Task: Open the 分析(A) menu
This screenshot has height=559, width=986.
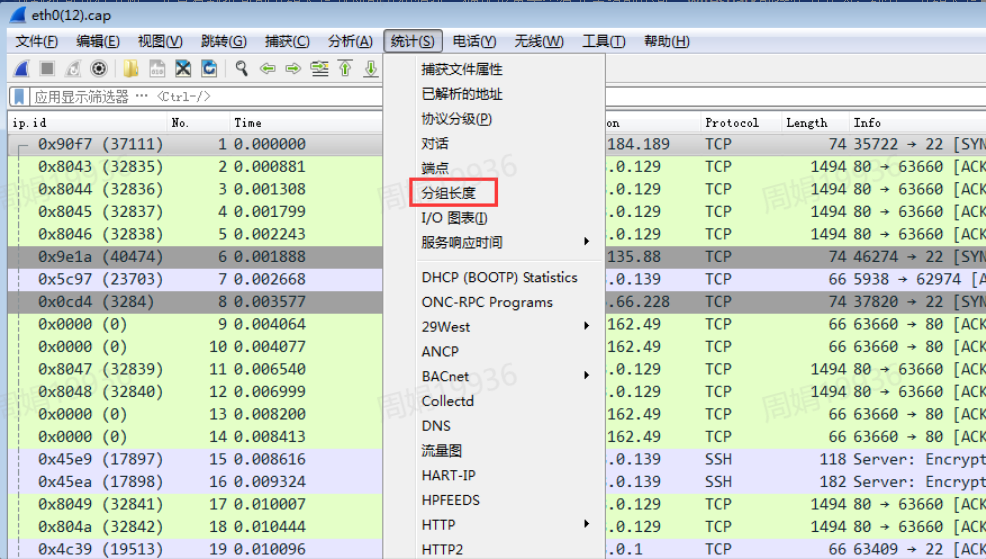Action: [349, 41]
